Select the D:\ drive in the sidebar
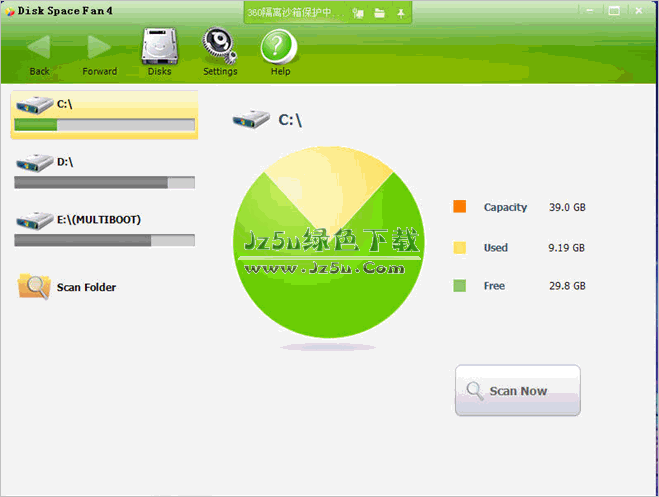This screenshot has height=497, width=659. (104, 171)
